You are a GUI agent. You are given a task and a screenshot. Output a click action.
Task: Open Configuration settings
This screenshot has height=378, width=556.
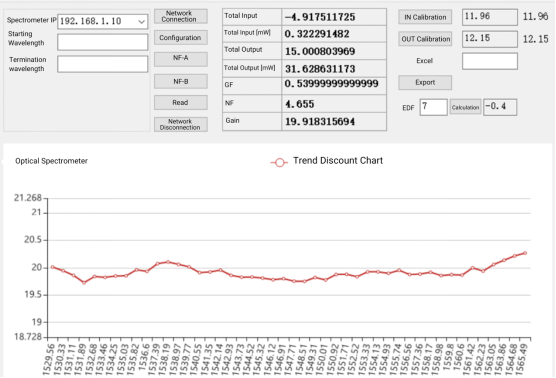(x=180, y=38)
